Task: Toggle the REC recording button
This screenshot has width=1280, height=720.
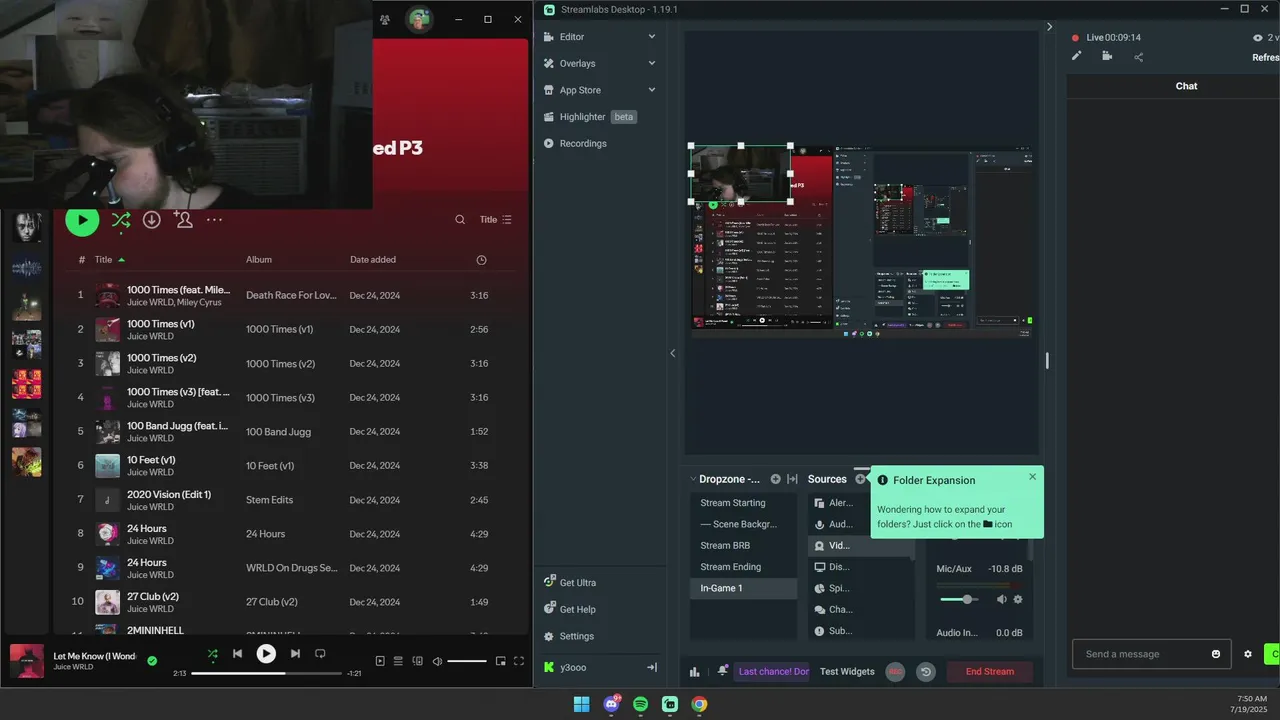Action: pyautogui.click(x=895, y=672)
